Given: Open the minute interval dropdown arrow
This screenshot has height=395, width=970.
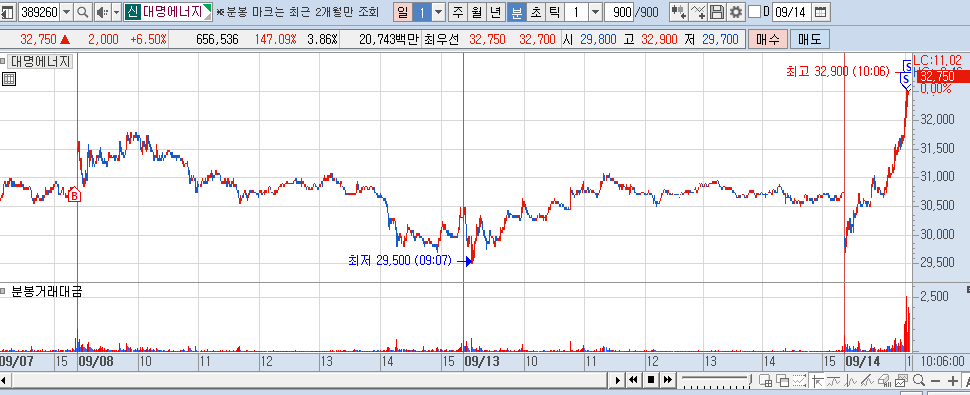Looking at the screenshot, I should tap(595, 12).
